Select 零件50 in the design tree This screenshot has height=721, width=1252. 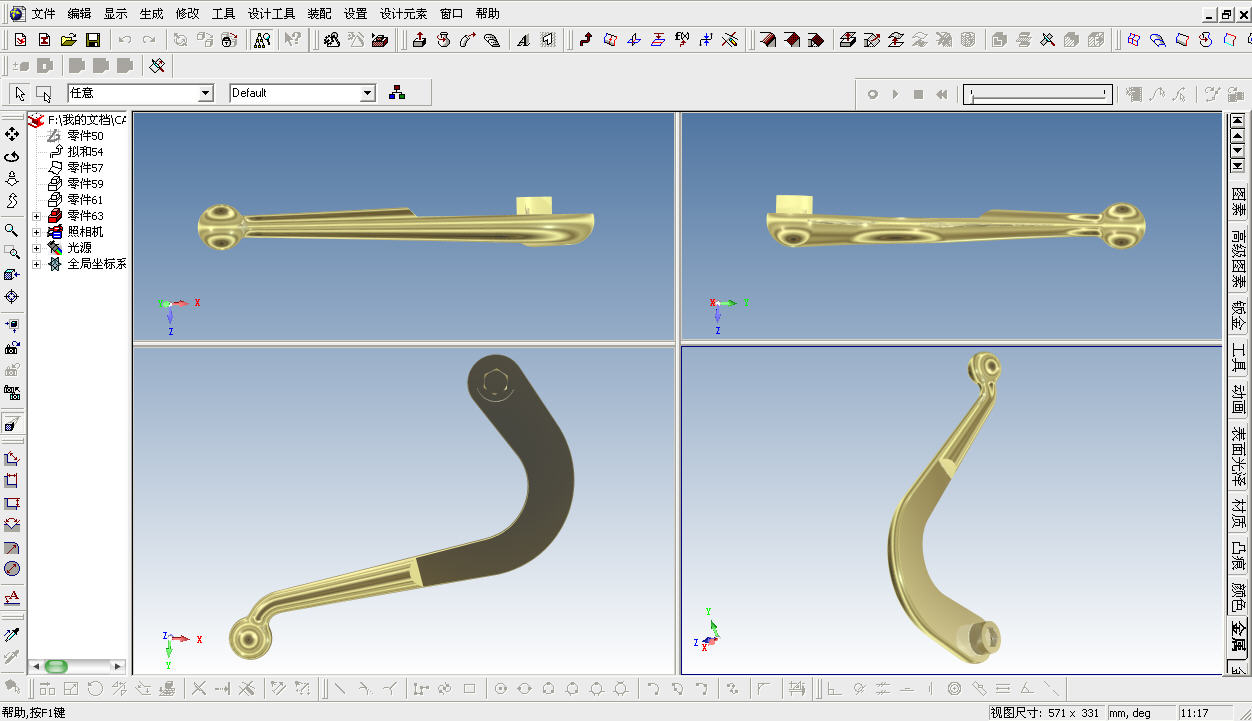click(85, 136)
